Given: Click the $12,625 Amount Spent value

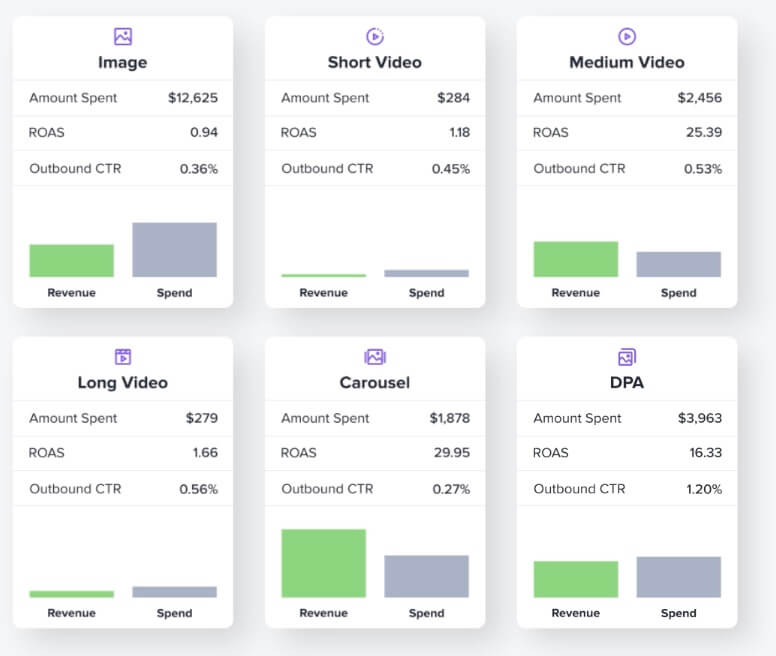Looking at the screenshot, I should 193,98.
